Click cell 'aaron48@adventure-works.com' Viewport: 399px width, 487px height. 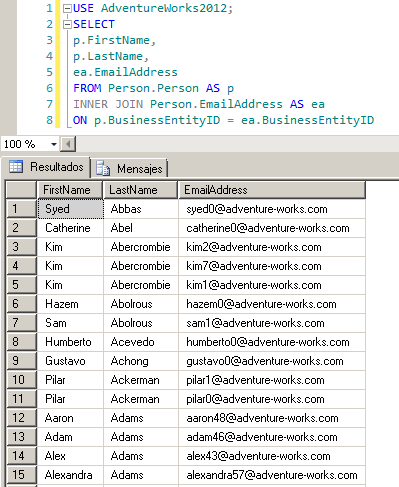click(272, 418)
